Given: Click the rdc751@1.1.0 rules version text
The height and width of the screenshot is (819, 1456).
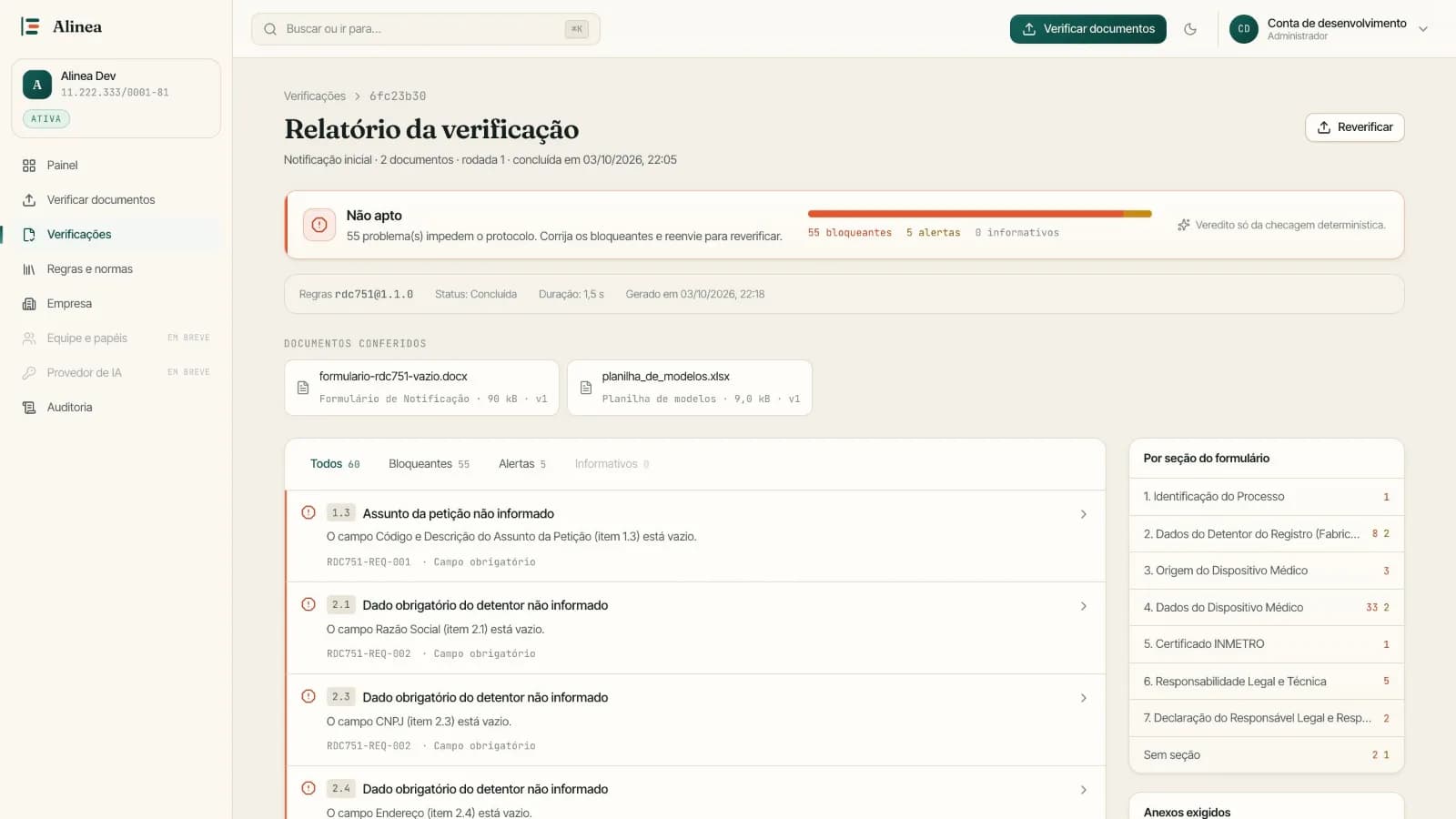Looking at the screenshot, I should [x=374, y=295].
